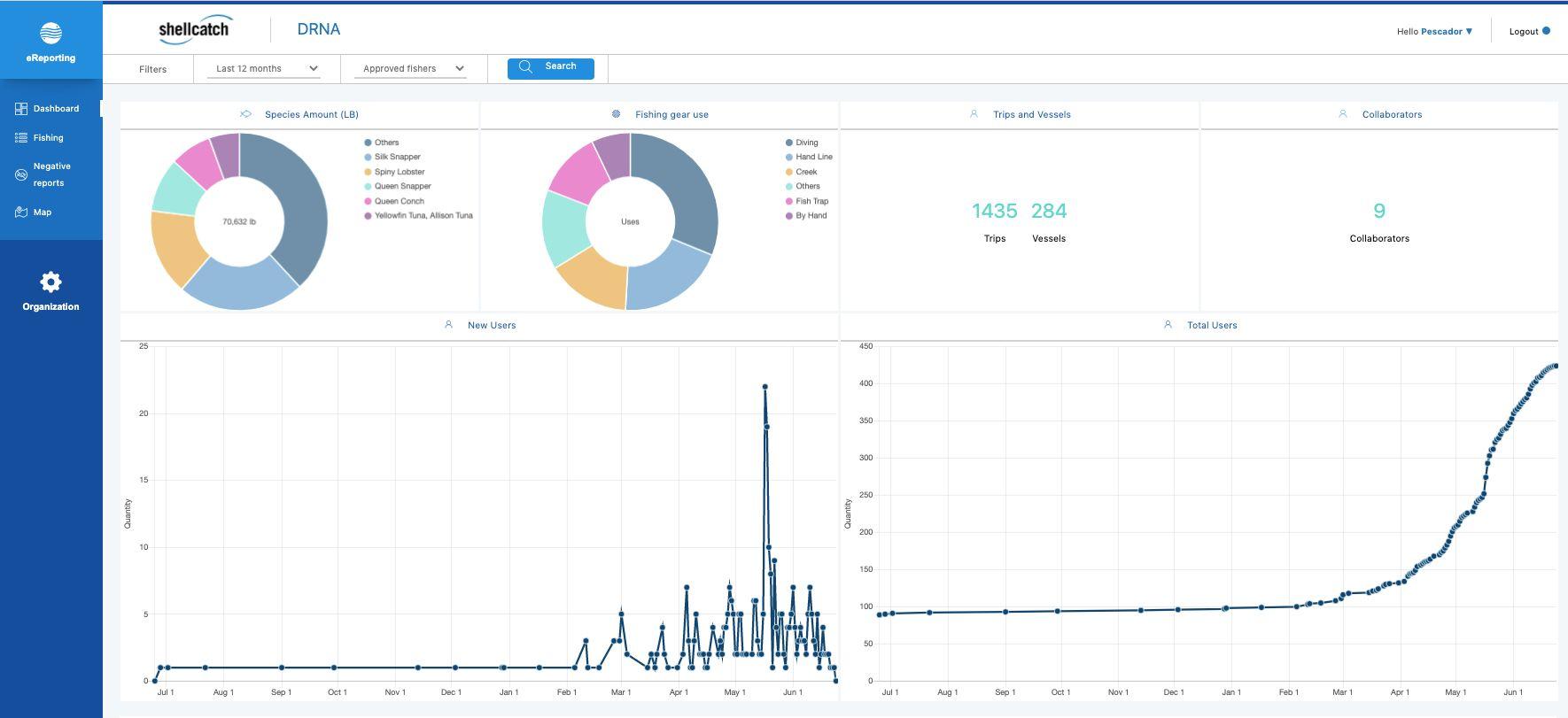The width and height of the screenshot is (1568, 718).
Task: Toggle Others legend in gear chart
Action: click(803, 186)
